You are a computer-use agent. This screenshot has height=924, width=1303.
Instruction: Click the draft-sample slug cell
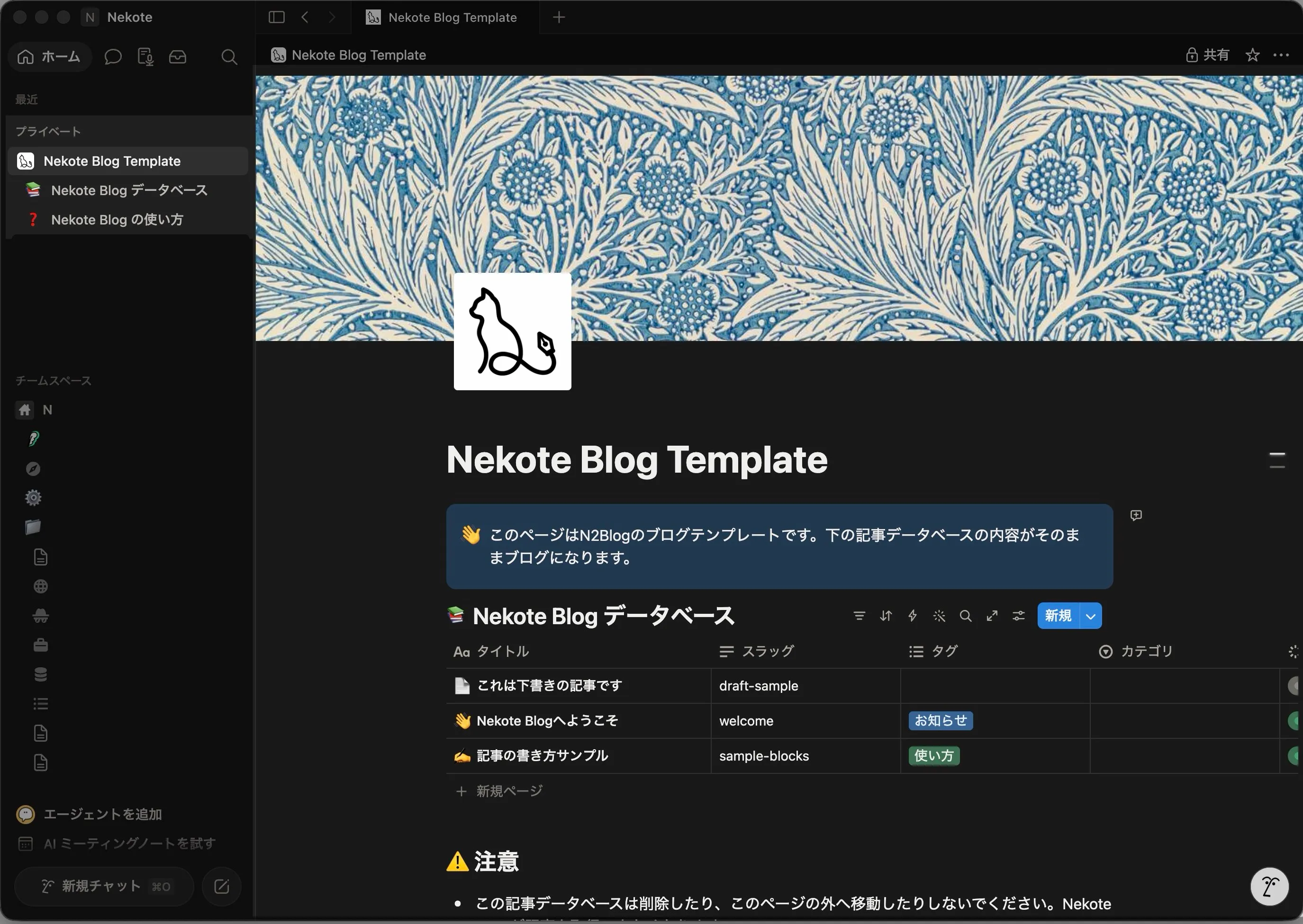[805, 686]
